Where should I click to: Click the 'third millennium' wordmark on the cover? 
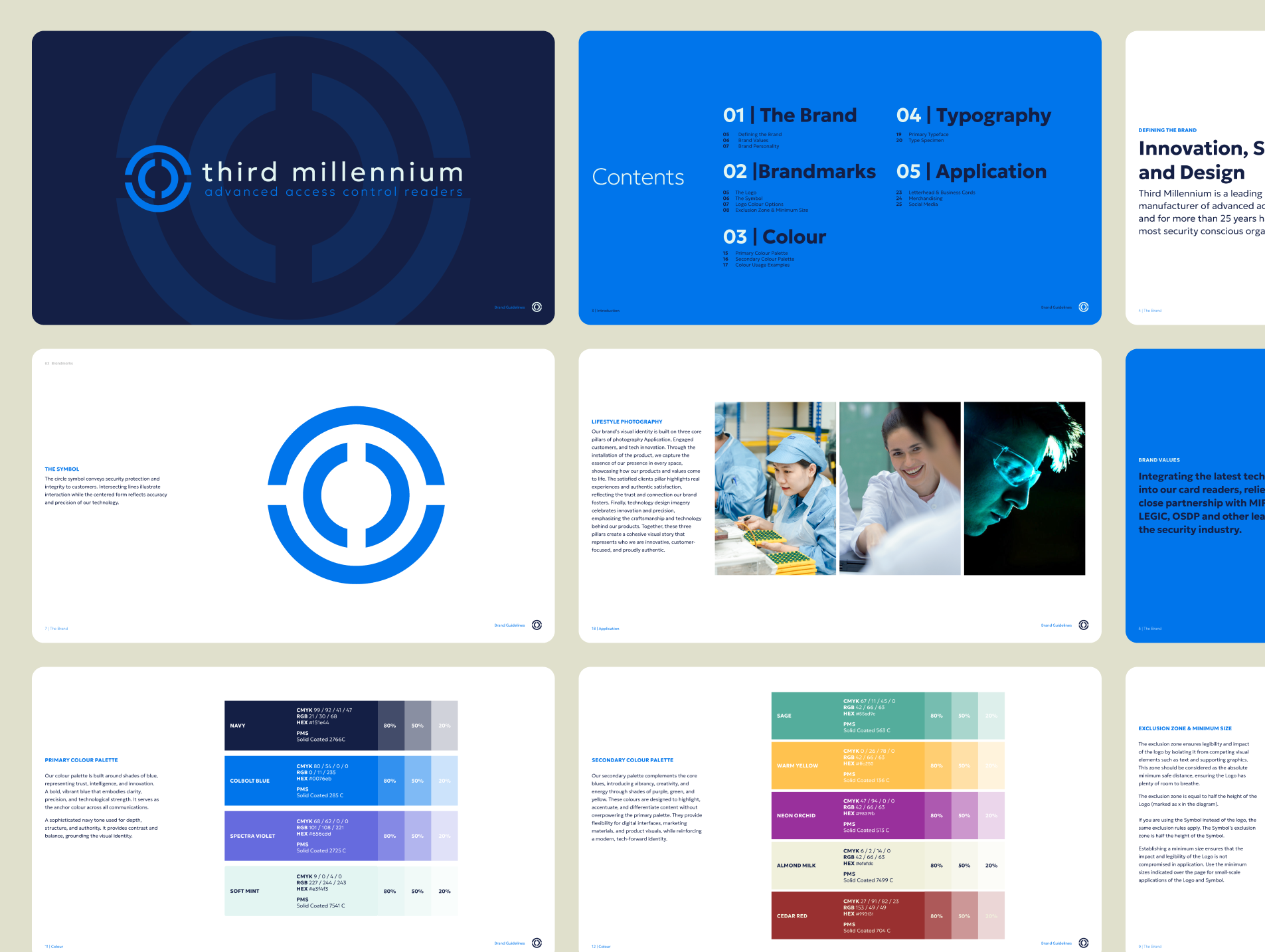333,172
